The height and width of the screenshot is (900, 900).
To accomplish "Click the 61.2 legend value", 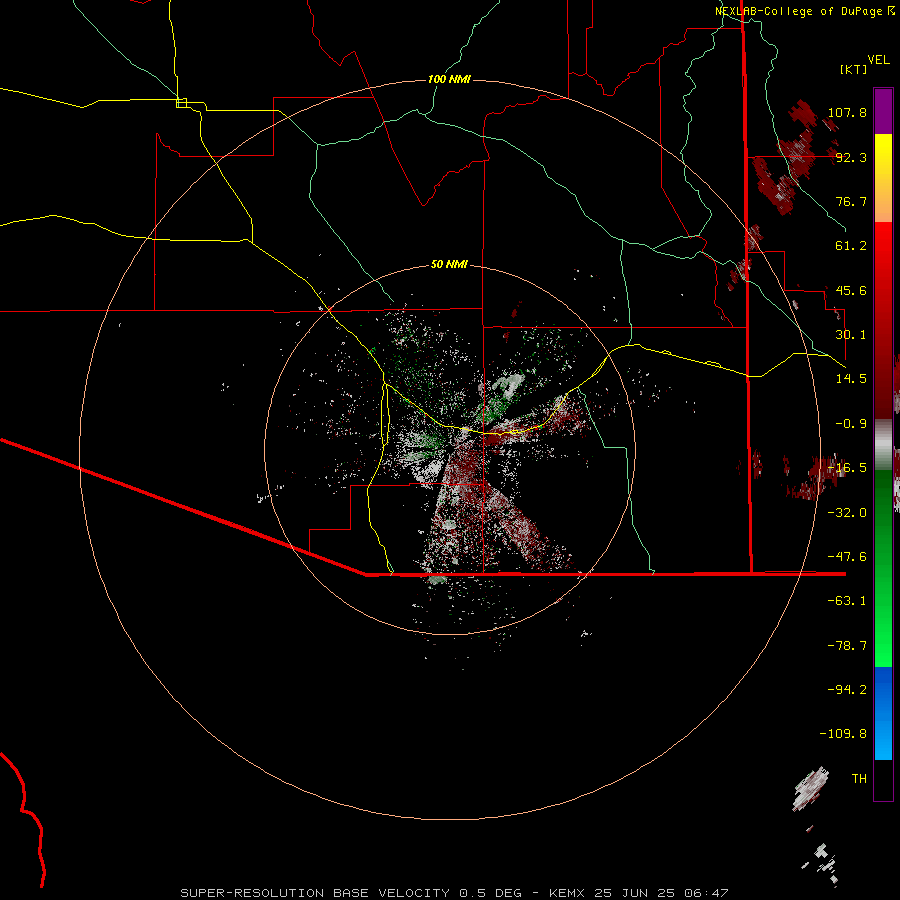I will (x=851, y=246).
